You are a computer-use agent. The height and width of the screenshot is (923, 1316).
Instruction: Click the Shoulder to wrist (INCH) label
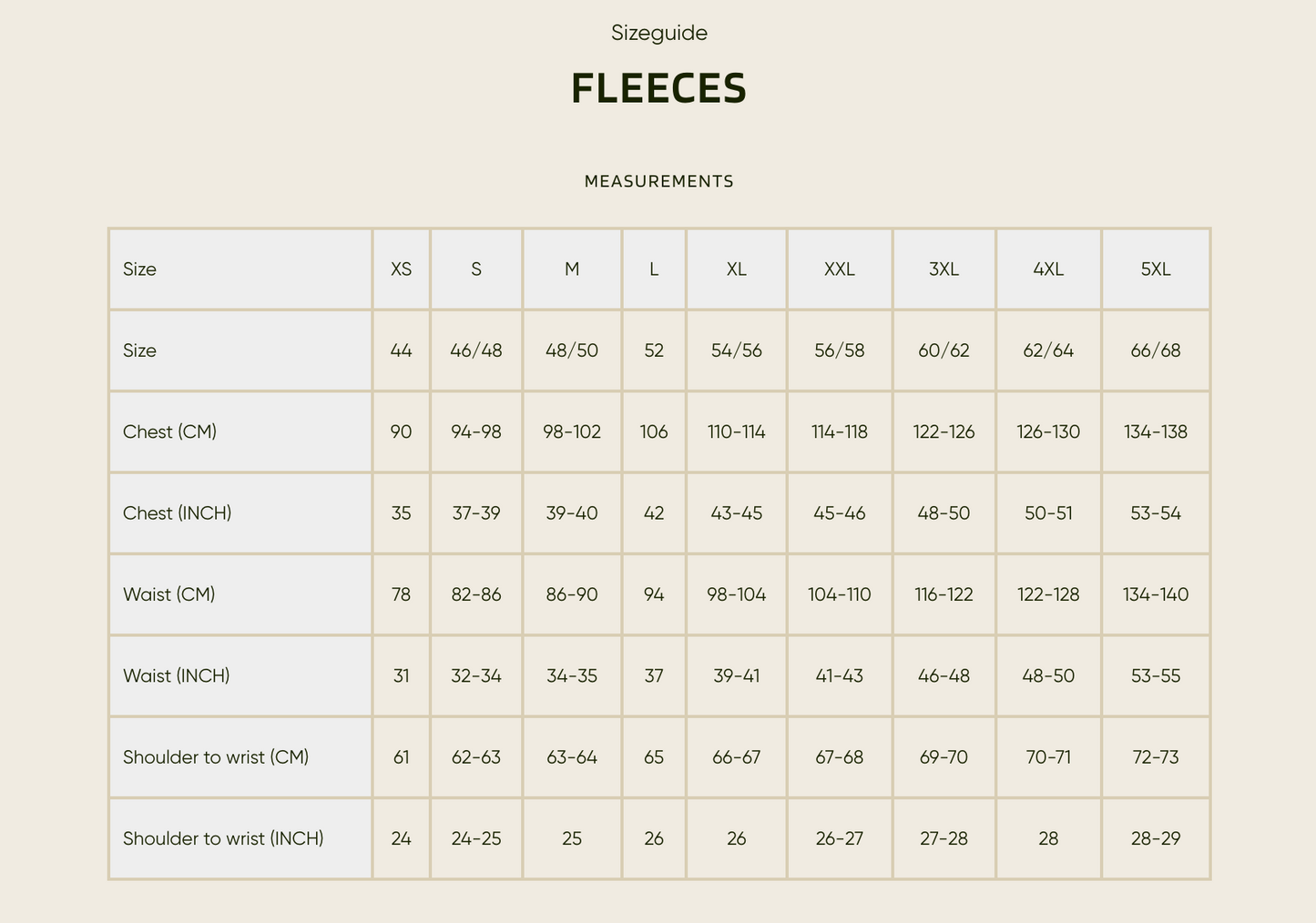click(x=223, y=838)
